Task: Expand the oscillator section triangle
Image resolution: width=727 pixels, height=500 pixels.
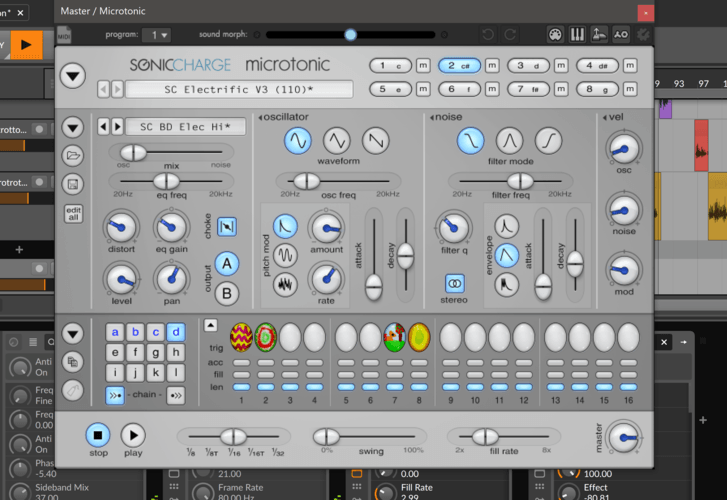Action: (x=260, y=117)
